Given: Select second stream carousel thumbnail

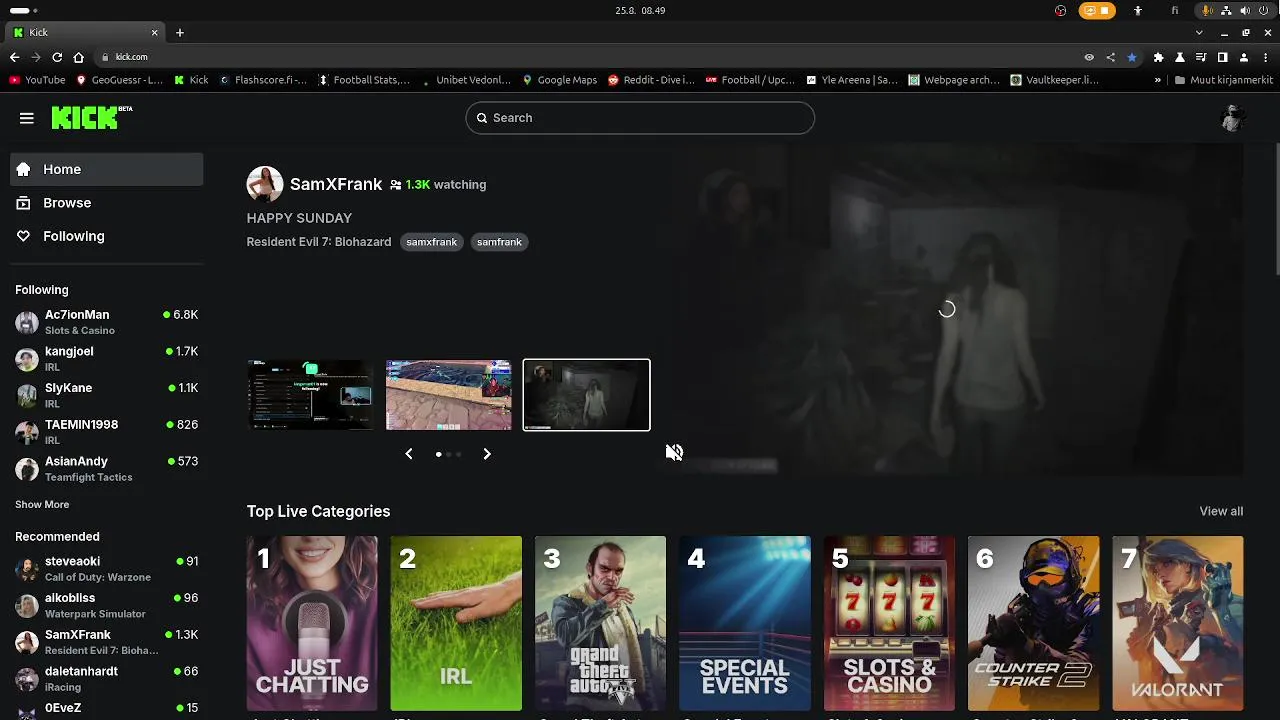Looking at the screenshot, I should [448, 395].
